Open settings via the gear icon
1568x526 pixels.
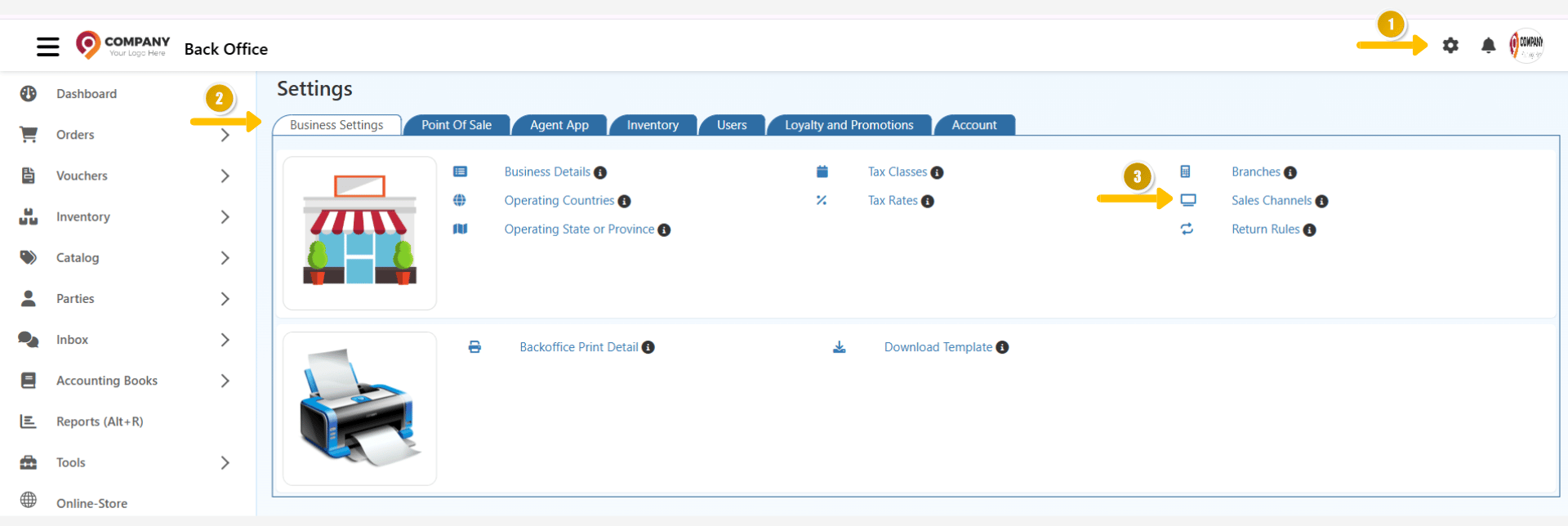[x=1450, y=46]
